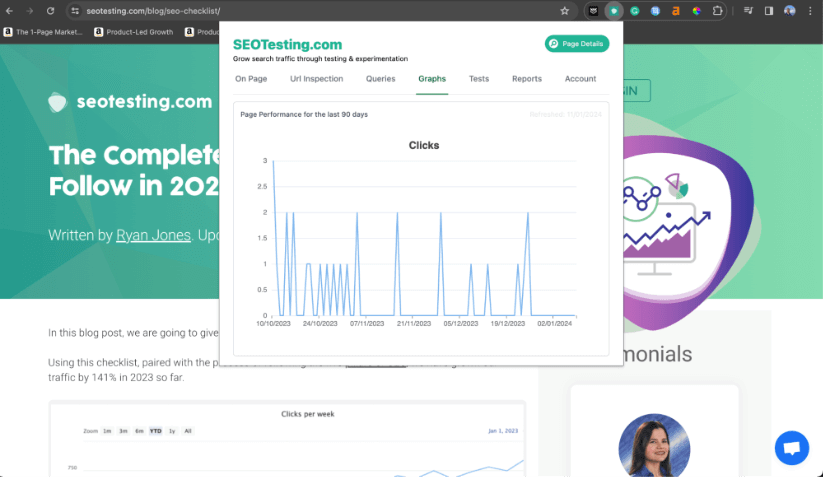Open Chrome three-dot menu
Image resolution: width=823 pixels, height=477 pixels.
[x=810, y=10]
